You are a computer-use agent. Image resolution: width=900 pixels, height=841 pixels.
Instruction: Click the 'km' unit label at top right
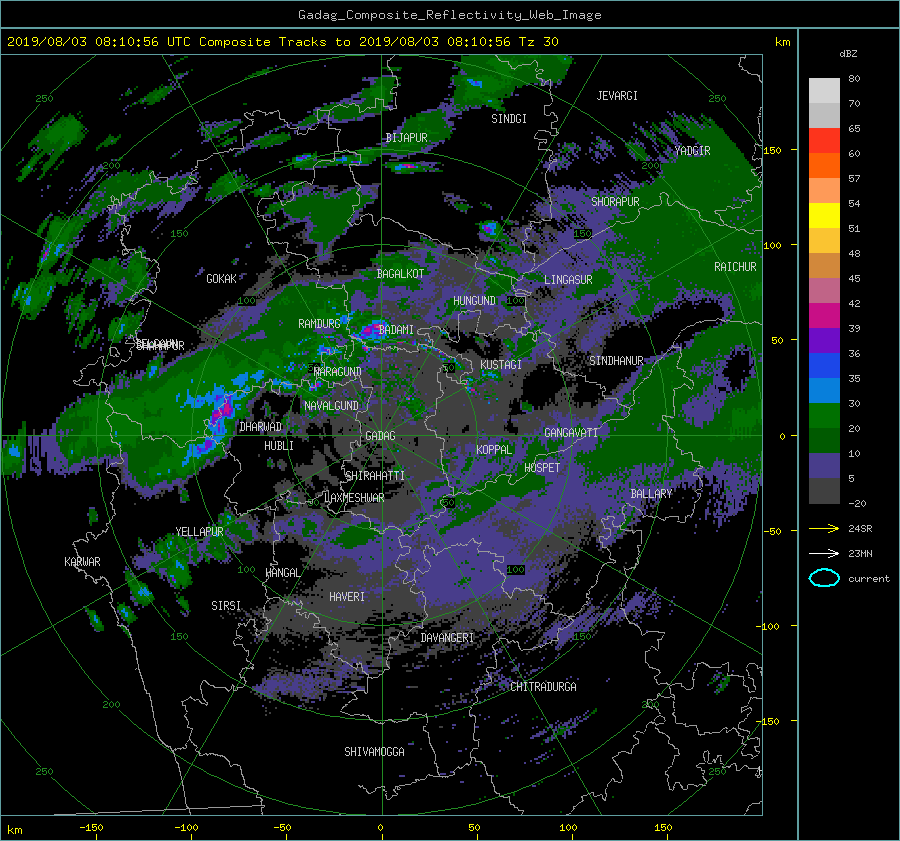pos(782,42)
